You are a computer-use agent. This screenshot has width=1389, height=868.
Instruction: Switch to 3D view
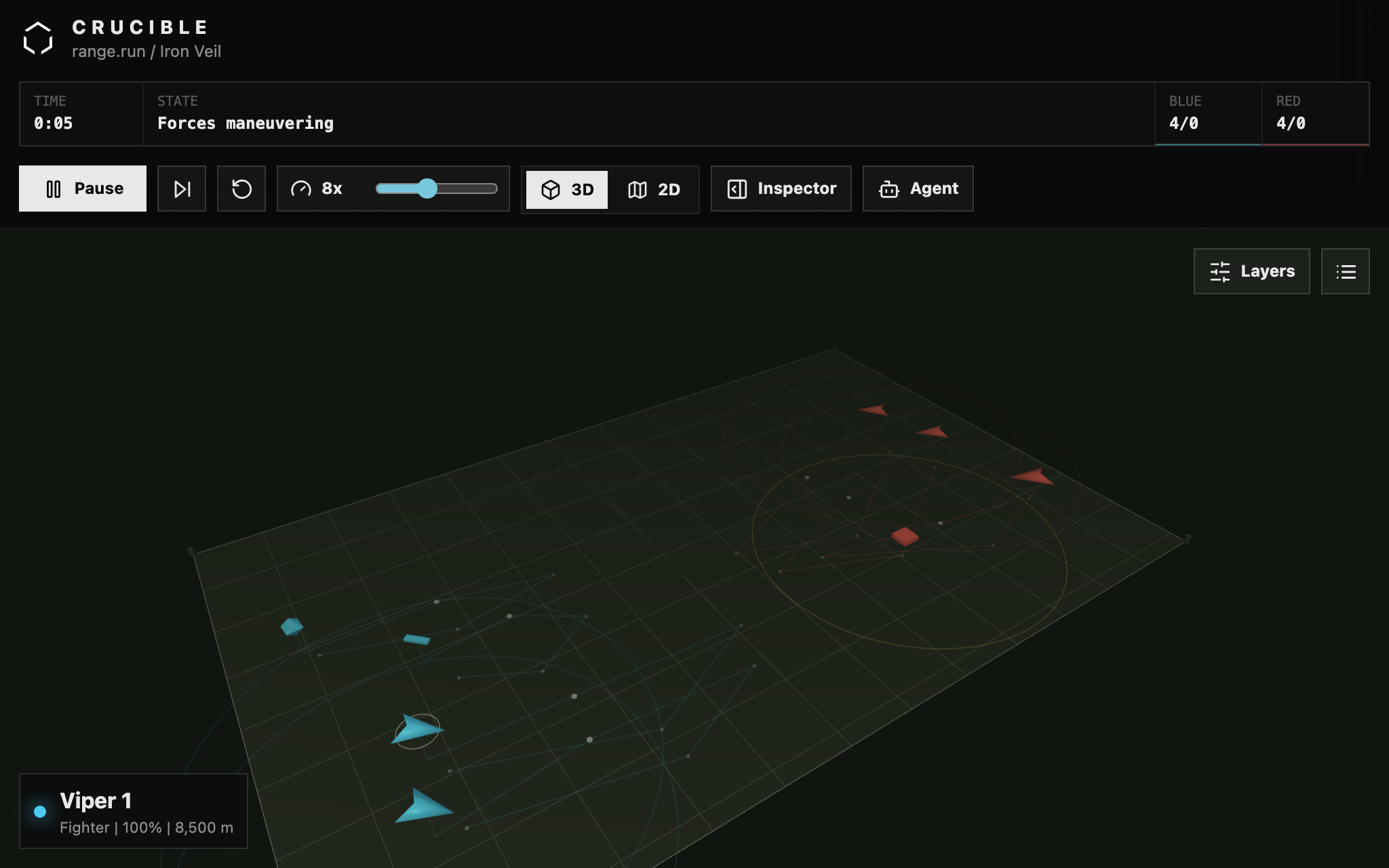click(x=567, y=190)
